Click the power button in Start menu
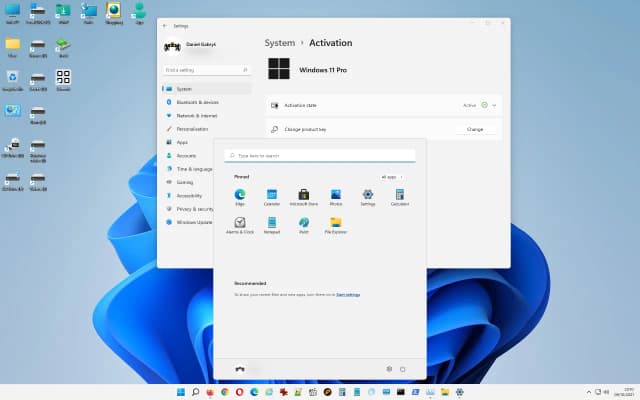The height and width of the screenshot is (400, 640). tap(402, 369)
